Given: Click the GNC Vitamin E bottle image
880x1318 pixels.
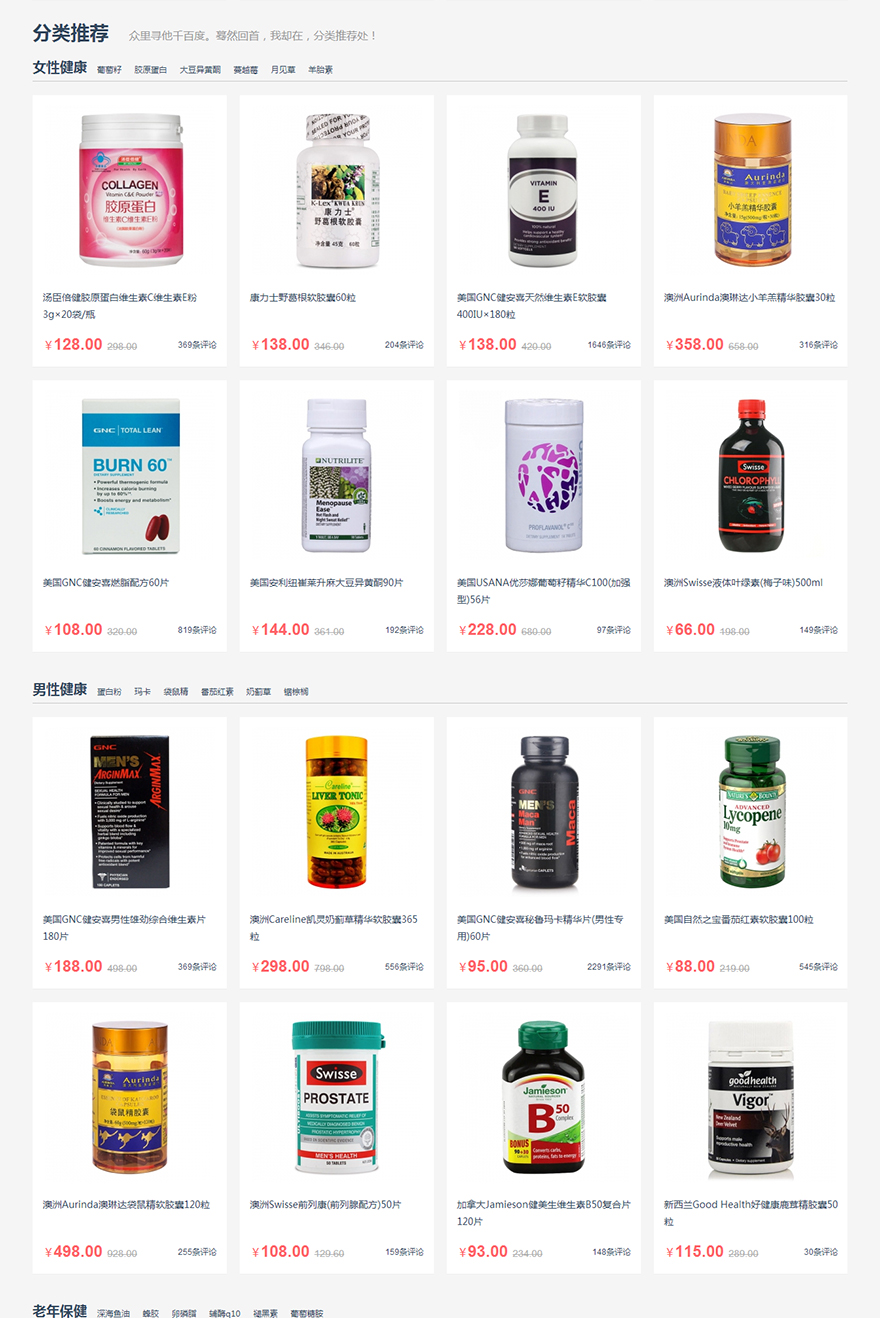Looking at the screenshot, I should click(x=543, y=191).
